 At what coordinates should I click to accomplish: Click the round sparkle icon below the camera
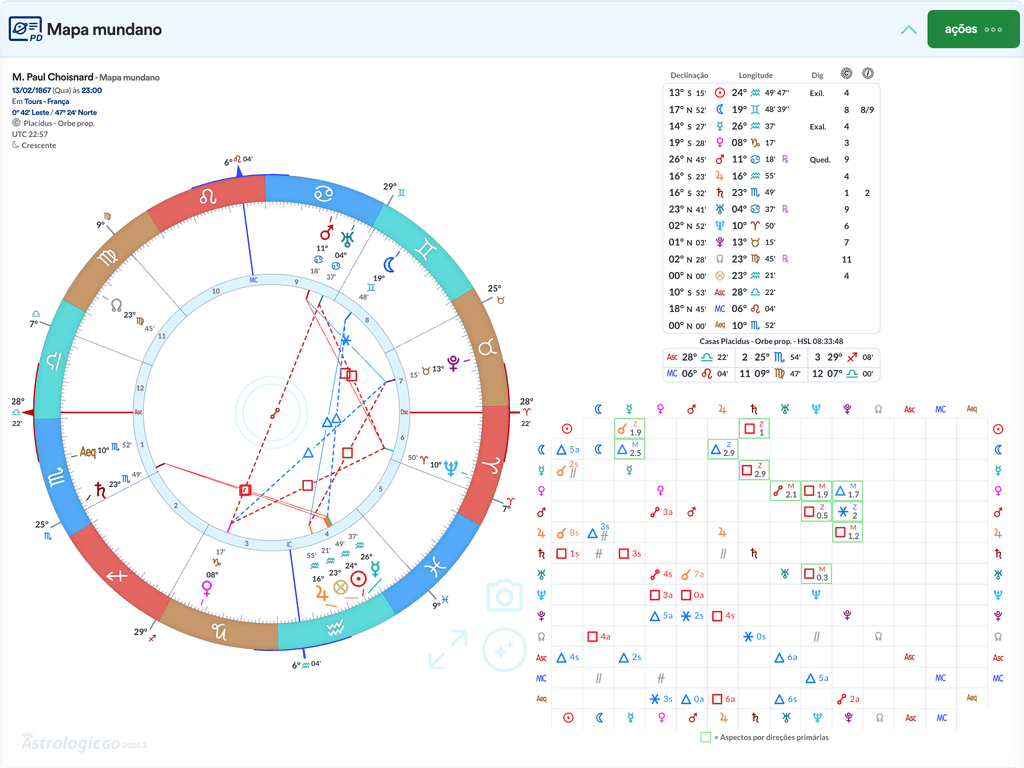[x=504, y=650]
